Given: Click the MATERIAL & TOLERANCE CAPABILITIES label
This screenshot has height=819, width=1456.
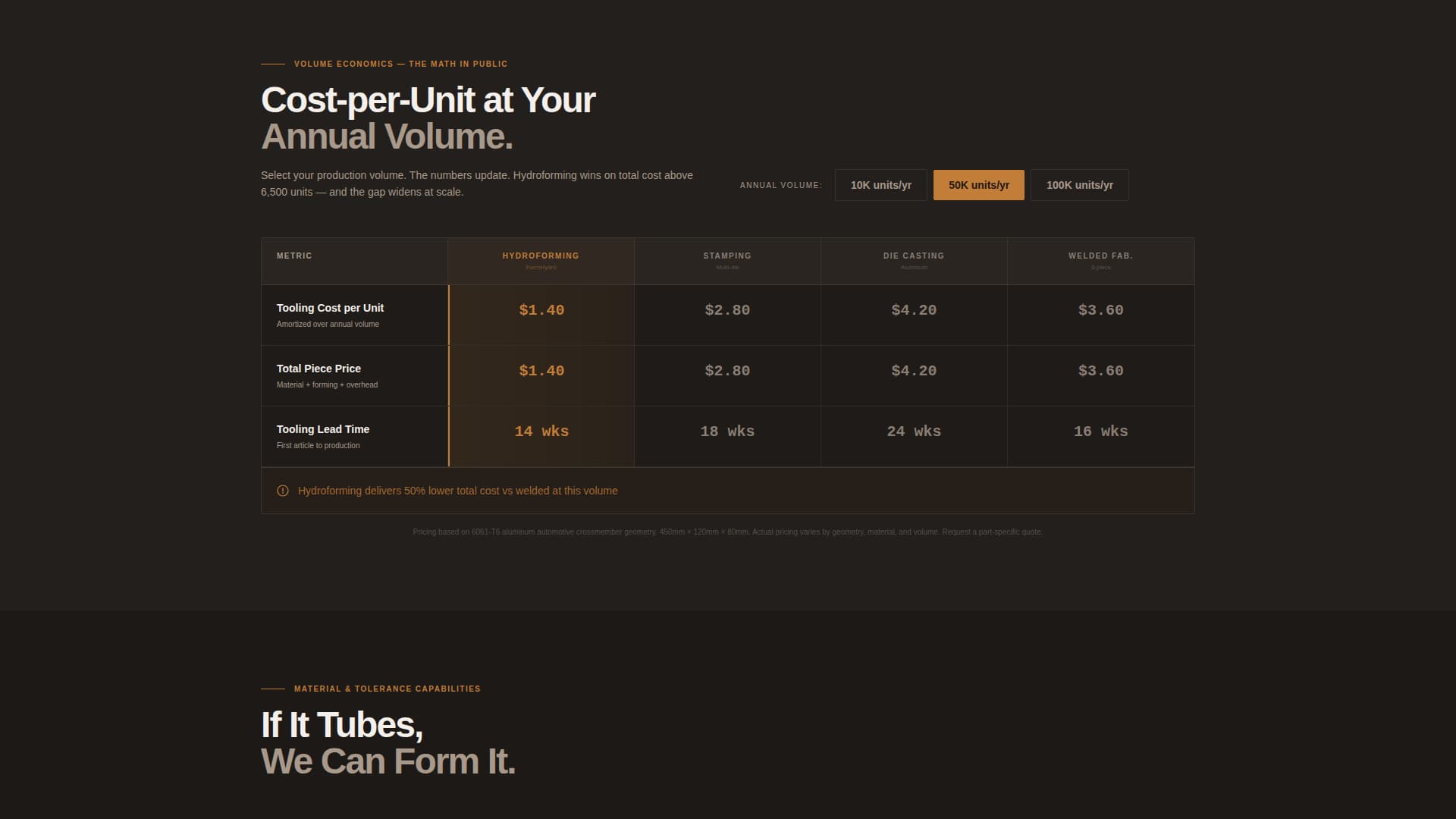Looking at the screenshot, I should click(387, 689).
